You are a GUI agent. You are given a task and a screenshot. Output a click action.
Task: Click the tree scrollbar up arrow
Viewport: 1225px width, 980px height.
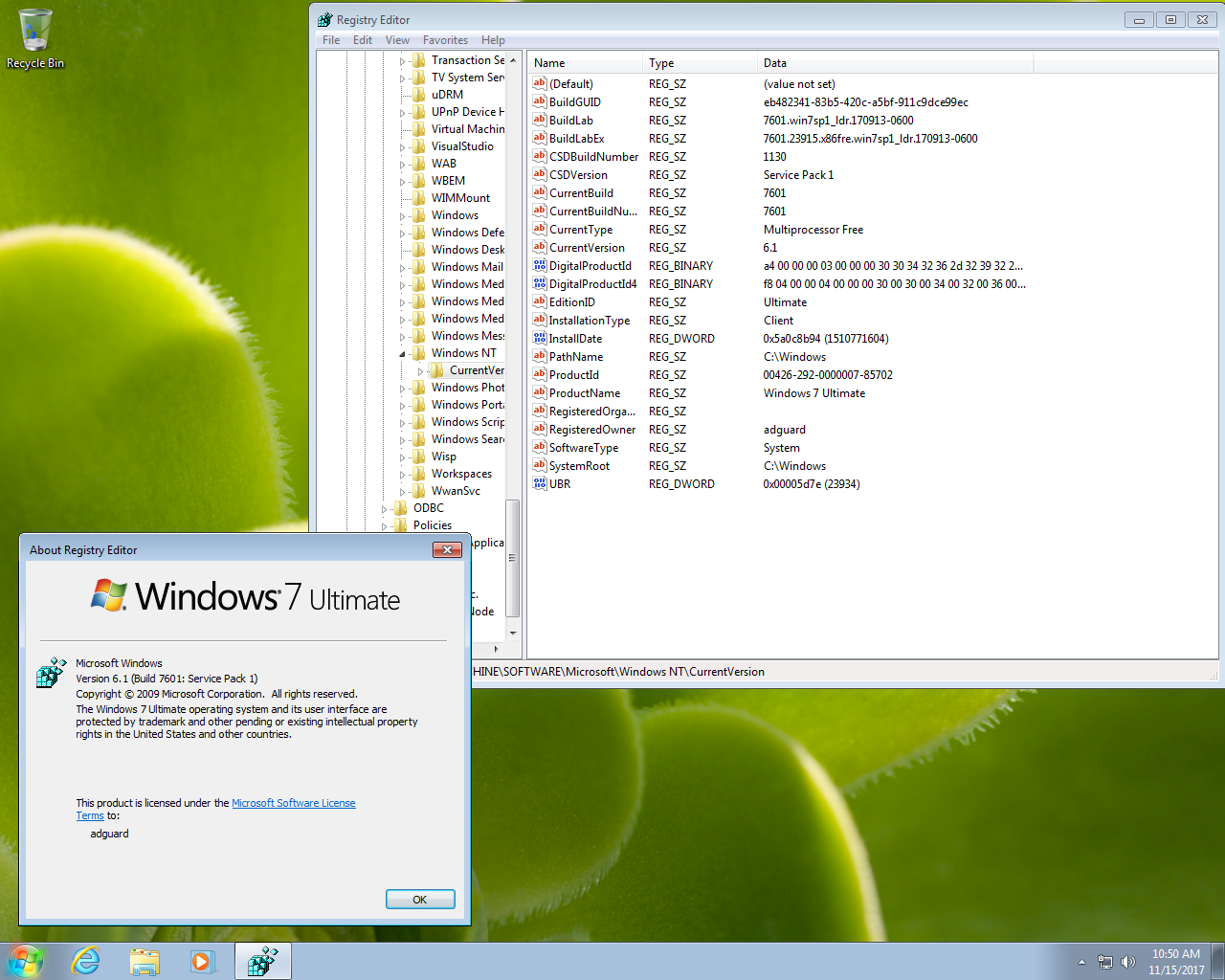[x=513, y=59]
